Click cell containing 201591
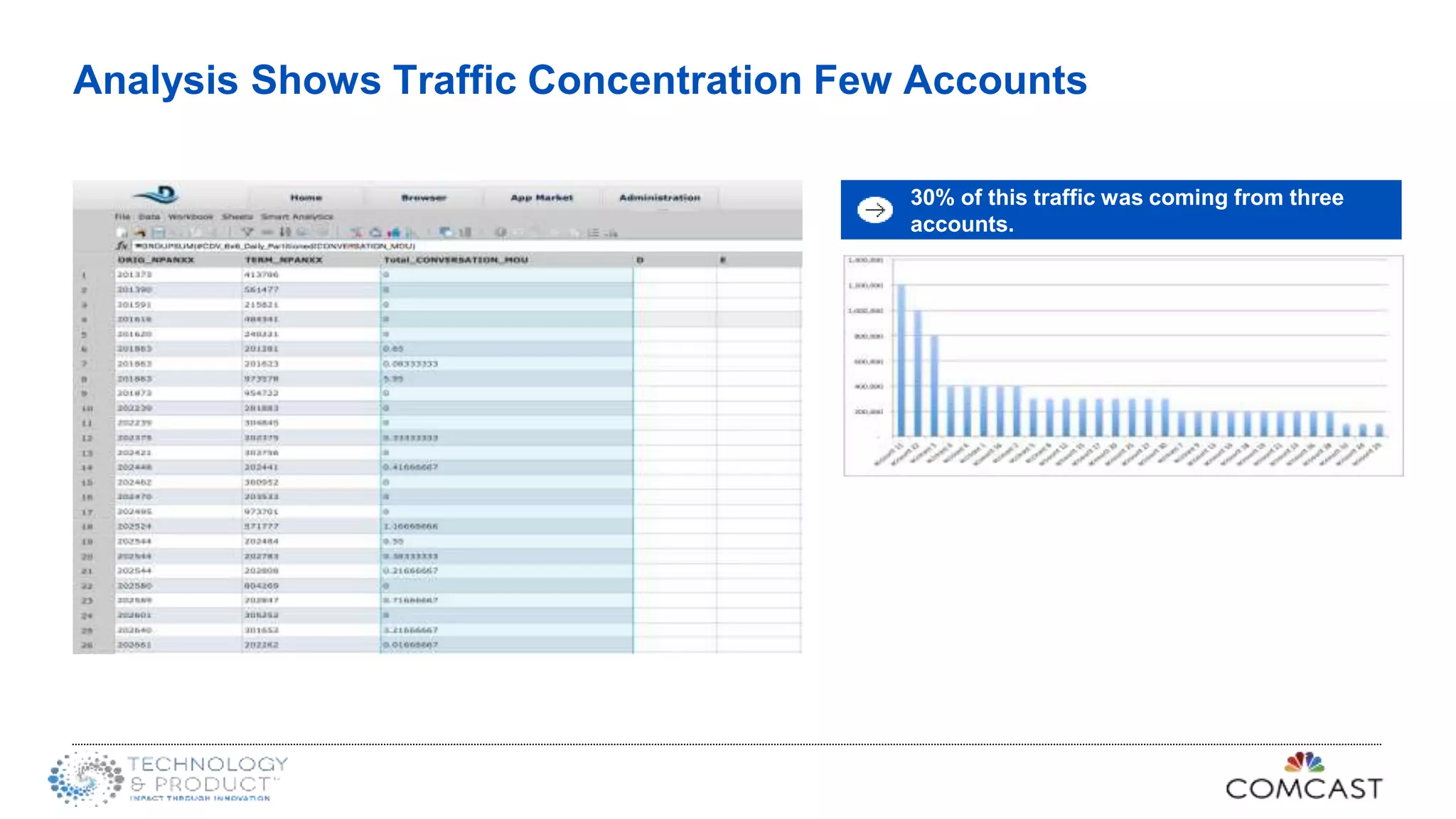Viewport: 1456px width, 819px height. [x=178, y=305]
